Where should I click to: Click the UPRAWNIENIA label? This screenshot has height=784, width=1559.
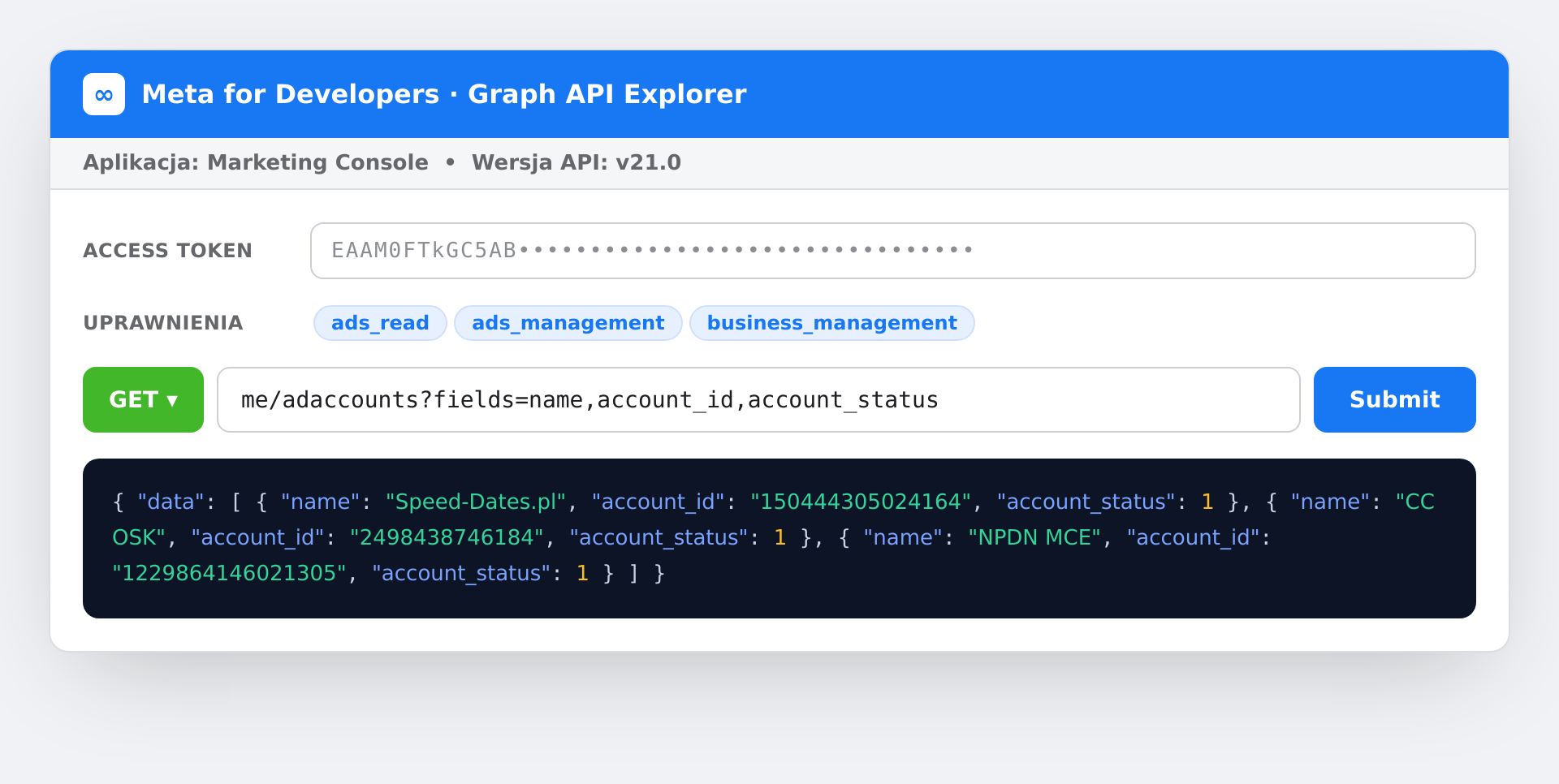(162, 323)
